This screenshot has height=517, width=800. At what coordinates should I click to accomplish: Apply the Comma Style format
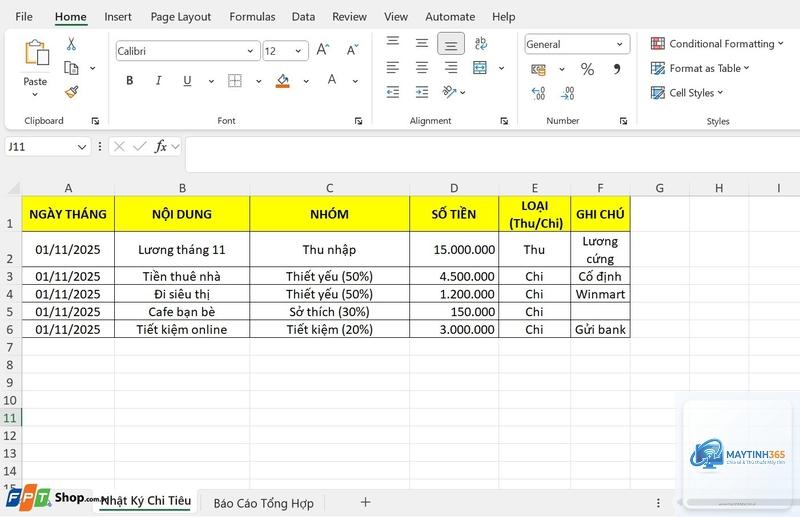click(617, 69)
